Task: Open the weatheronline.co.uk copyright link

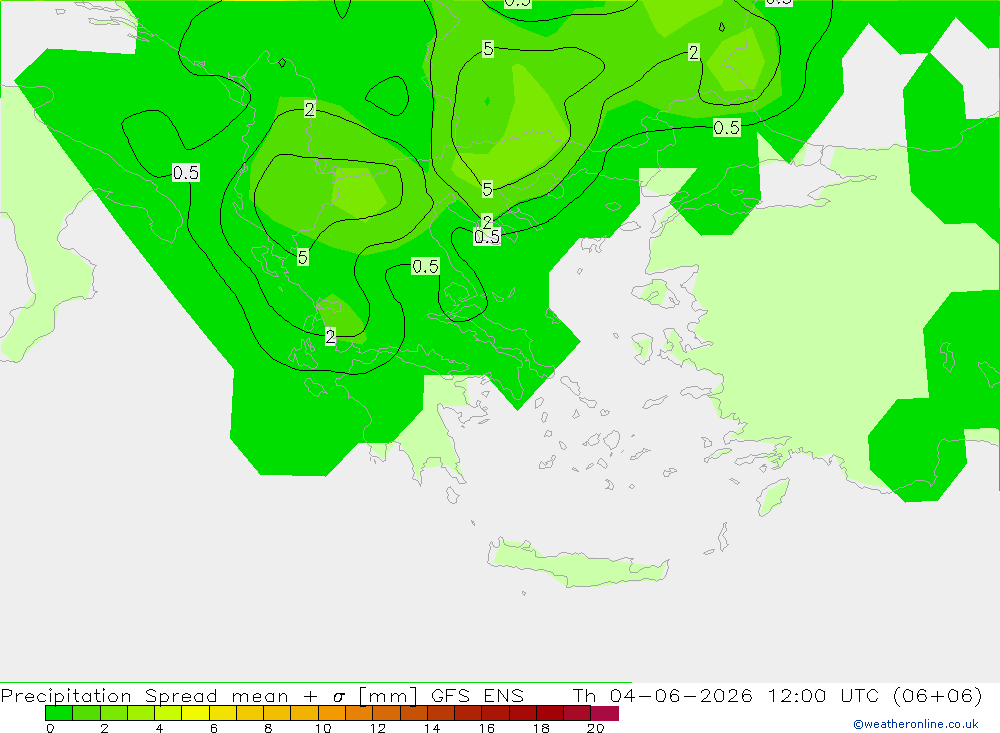Action: 915,724
